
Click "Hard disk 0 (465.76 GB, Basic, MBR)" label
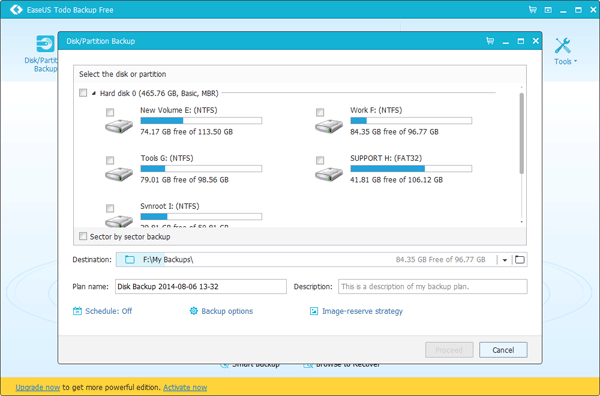click(x=159, y=93)
